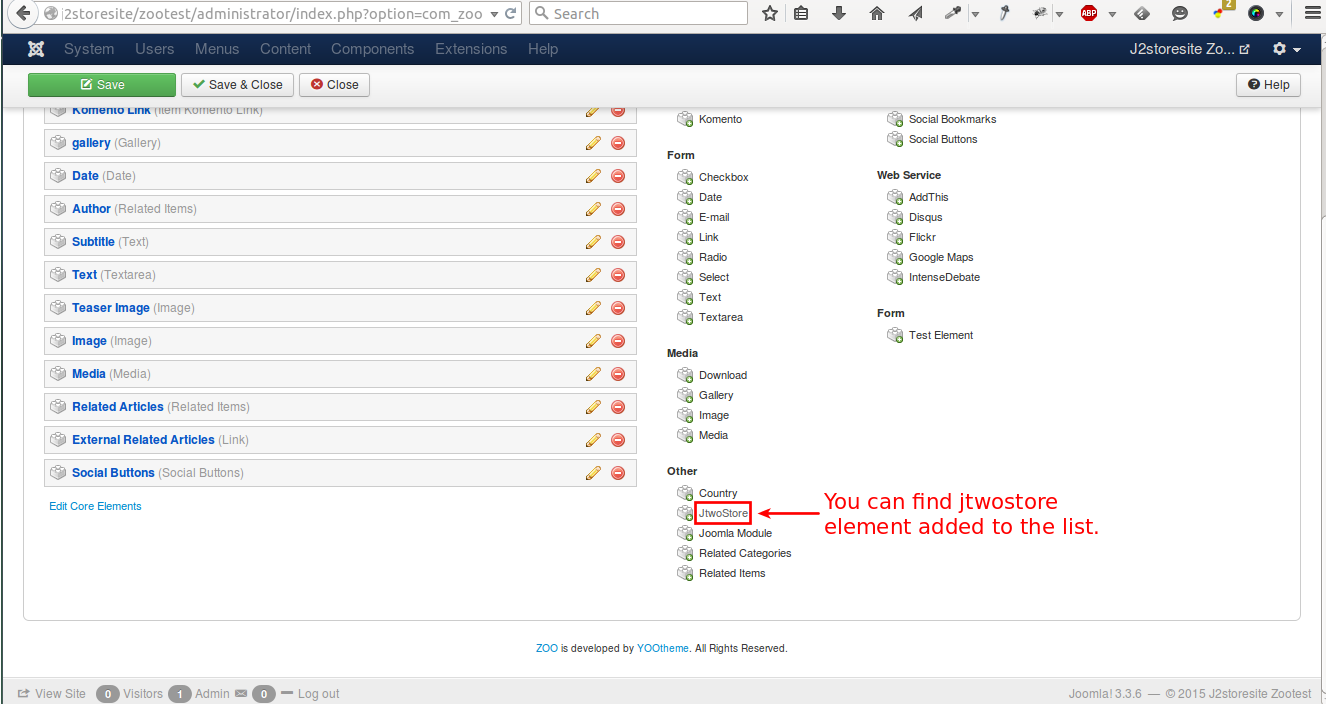Viewport: 1326px width, 705px height.
Task: Open the ZOO footer link
Action: point(547,648)
